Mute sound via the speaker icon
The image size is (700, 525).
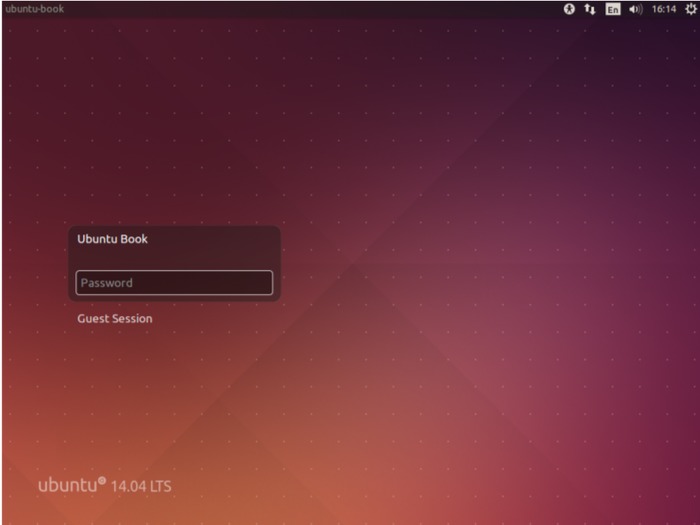click(635, 9)
